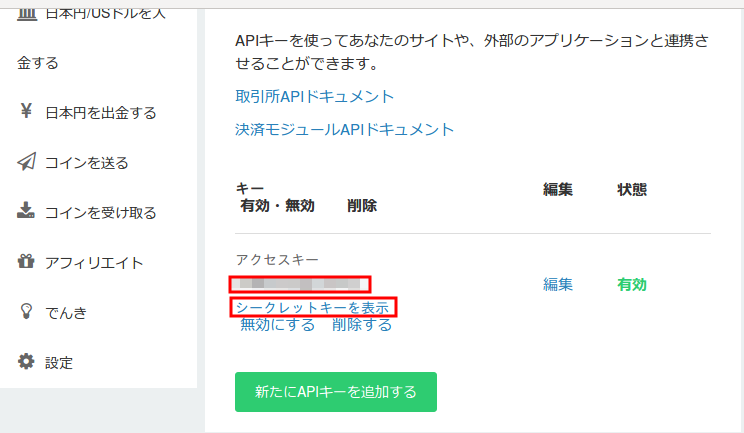744x433 pixels.
Task: Open 取引所APIドキュメント link
Action: (314, 97)
